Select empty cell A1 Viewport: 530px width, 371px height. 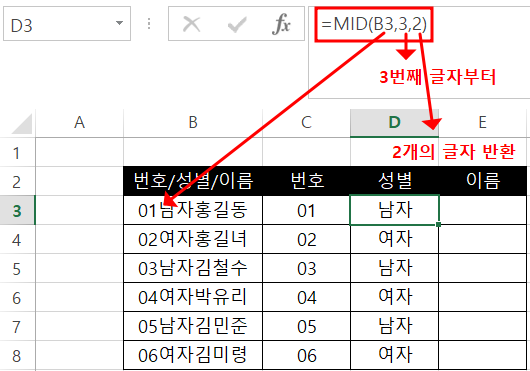point(79,152)
